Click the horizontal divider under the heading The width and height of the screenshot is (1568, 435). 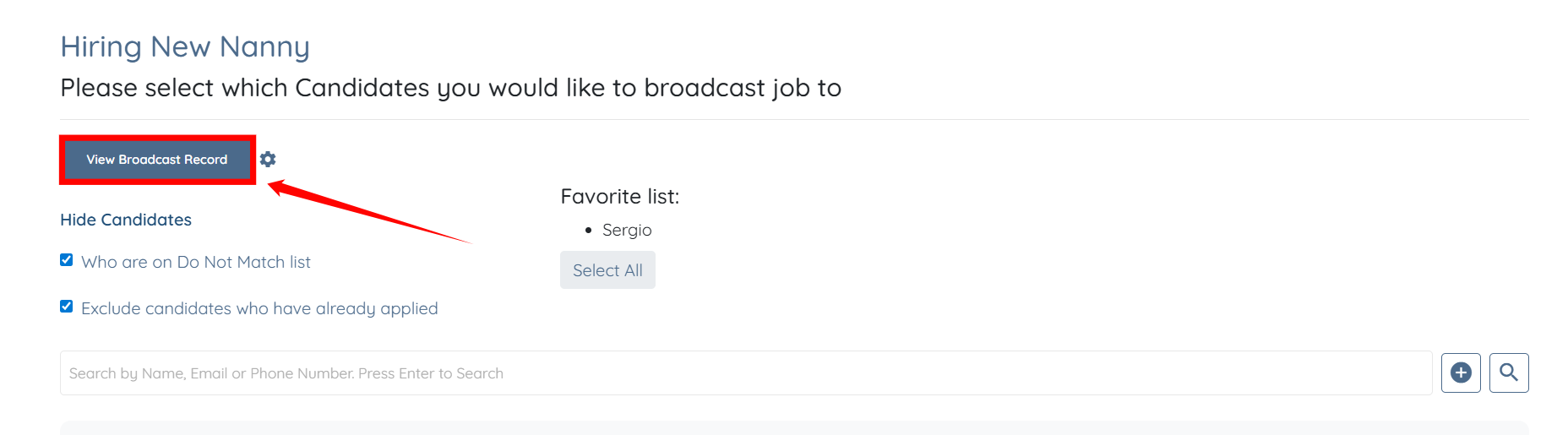(794, 120)
